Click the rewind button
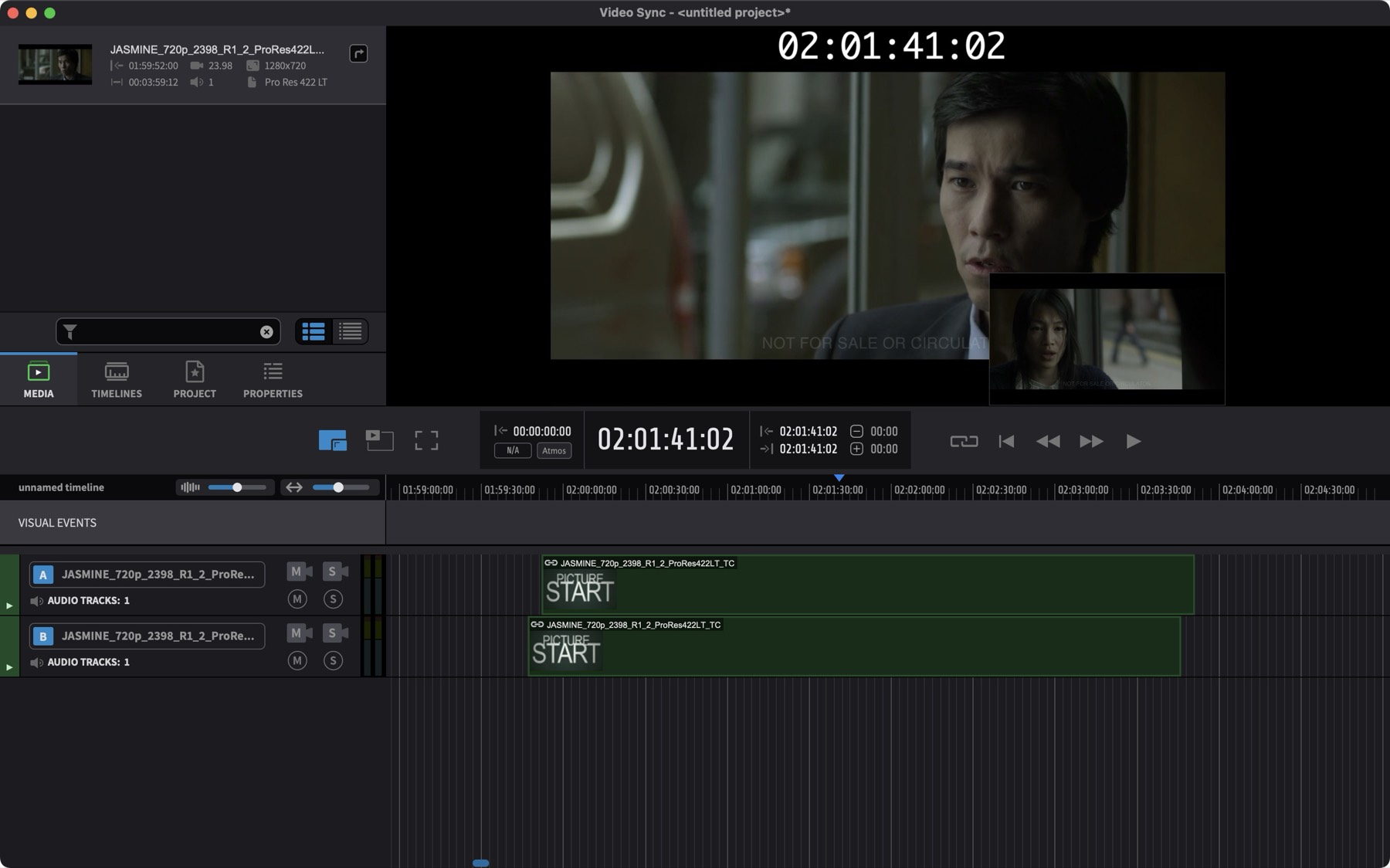Screen dimensions: 1390x868 [1048, 441]
